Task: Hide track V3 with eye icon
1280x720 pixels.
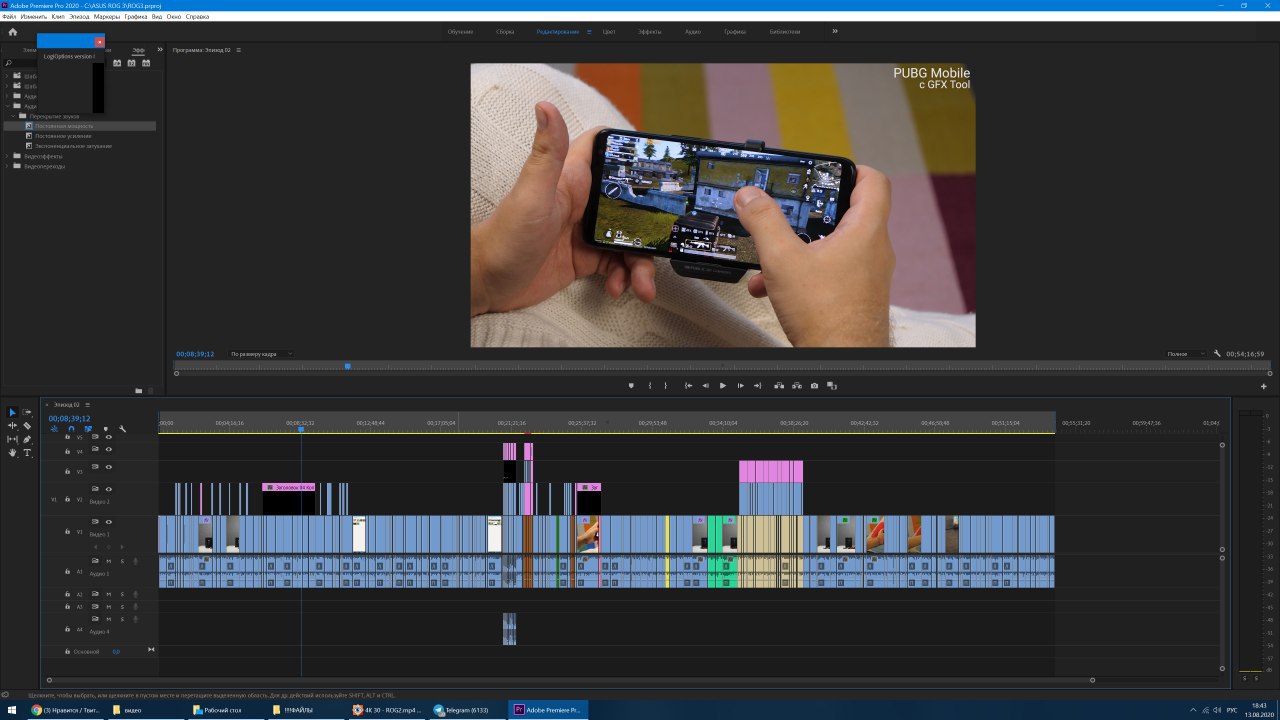Action: 108,467
